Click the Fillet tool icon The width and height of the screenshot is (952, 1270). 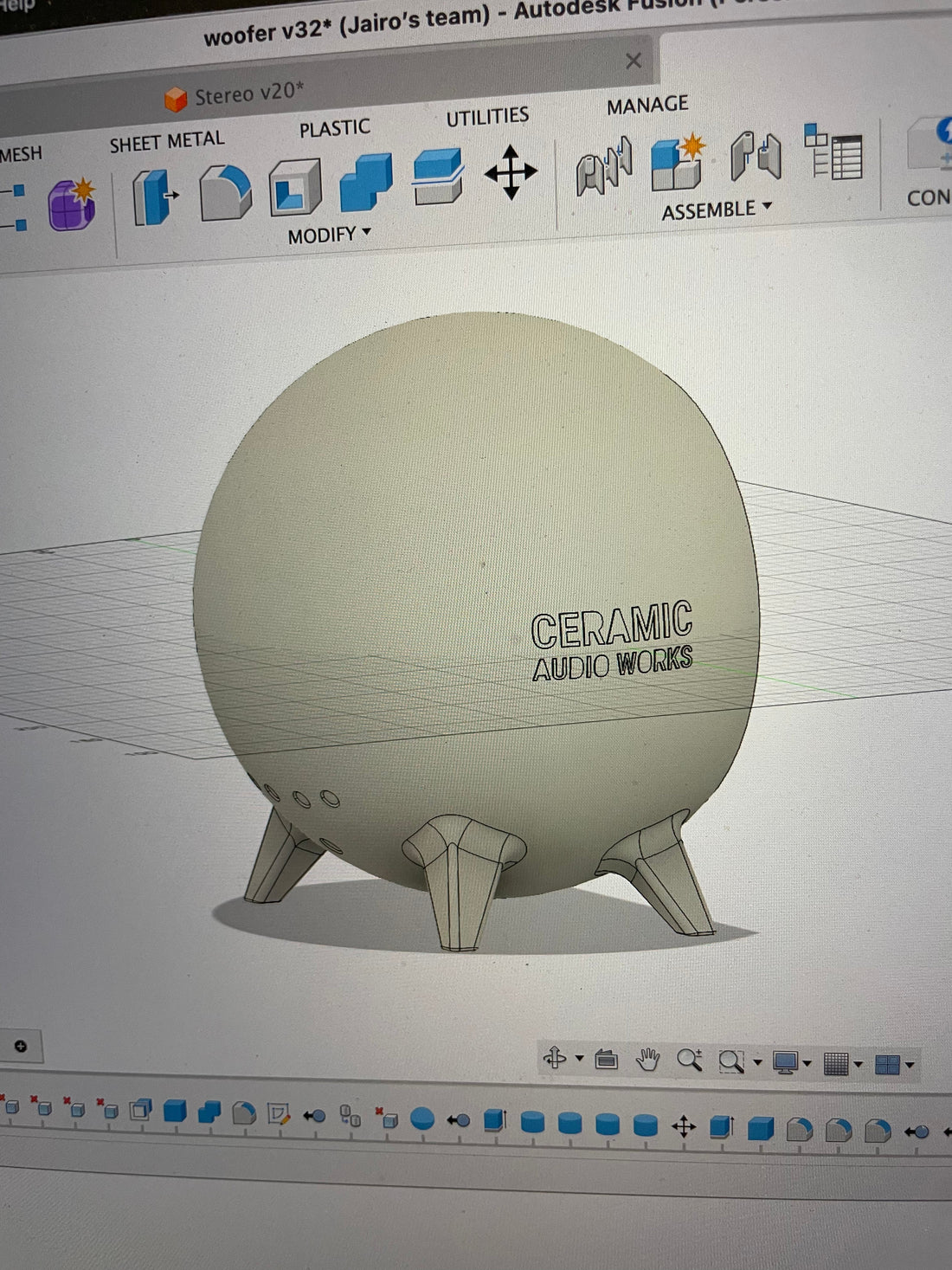point(225,192)
